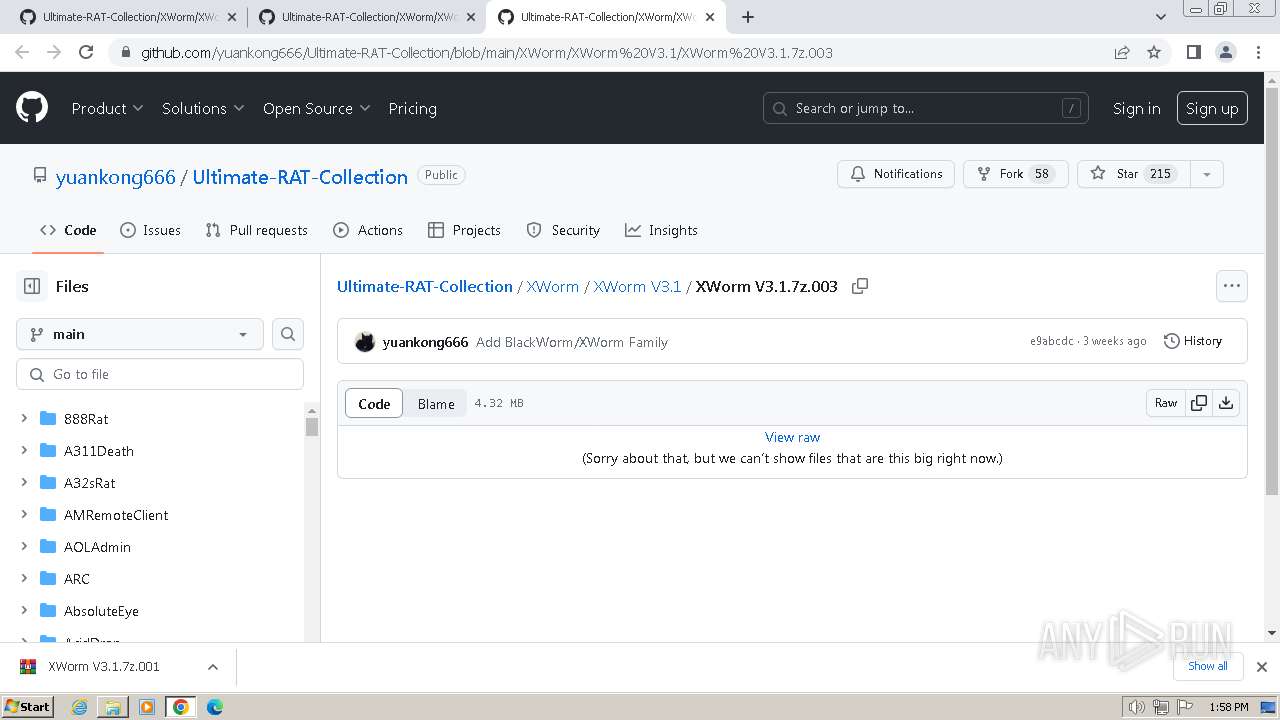Open the Chrome three-dot menu
Screen dimensions: 1280x720
pyautogui.click(x=1257, y=52)
